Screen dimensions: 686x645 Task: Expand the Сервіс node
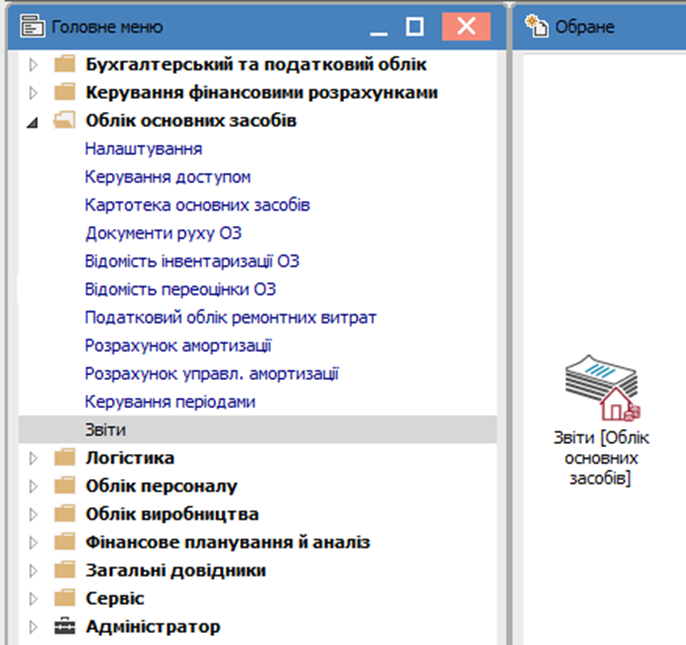click(33, 598)
